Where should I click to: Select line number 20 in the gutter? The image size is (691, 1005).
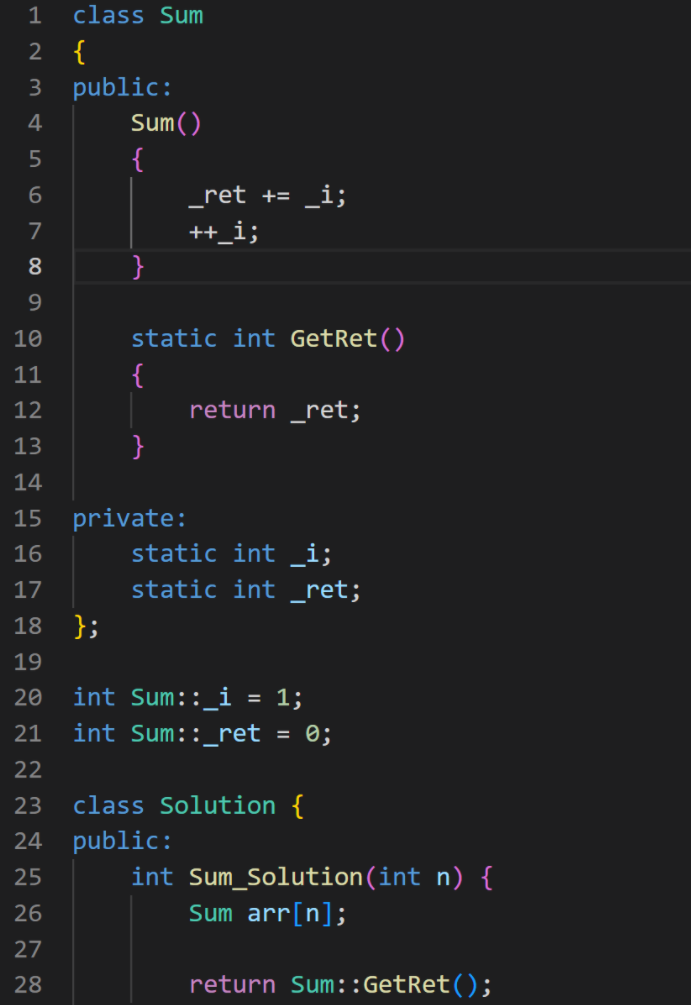pyautogui.click(x=28, y=697)
